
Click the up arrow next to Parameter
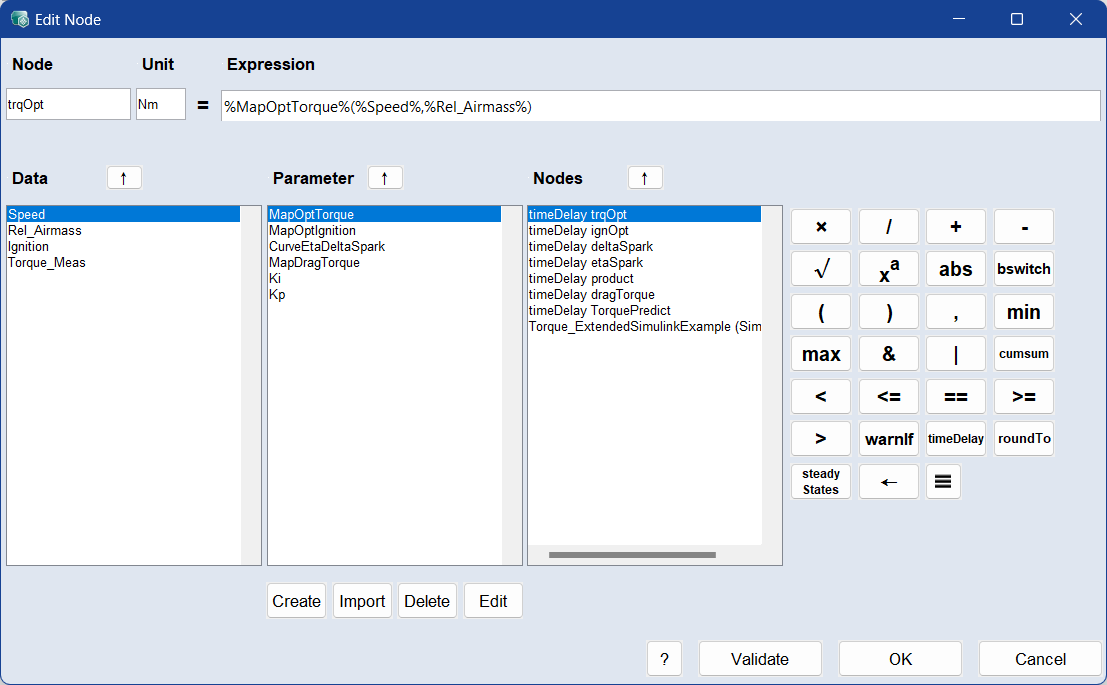coord(385,178)
